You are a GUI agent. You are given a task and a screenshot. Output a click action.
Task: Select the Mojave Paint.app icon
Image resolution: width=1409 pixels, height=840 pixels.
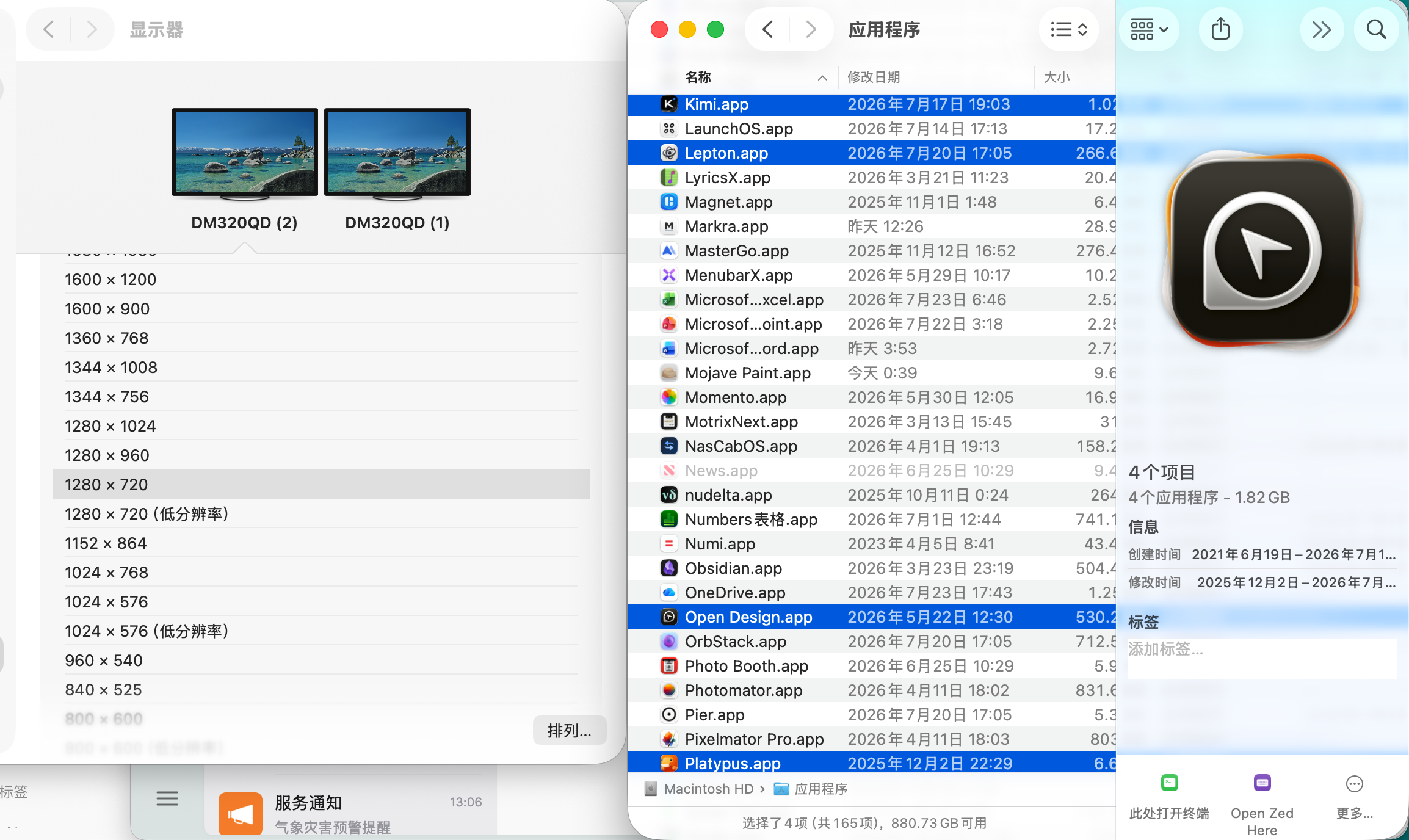coord(669,373)
